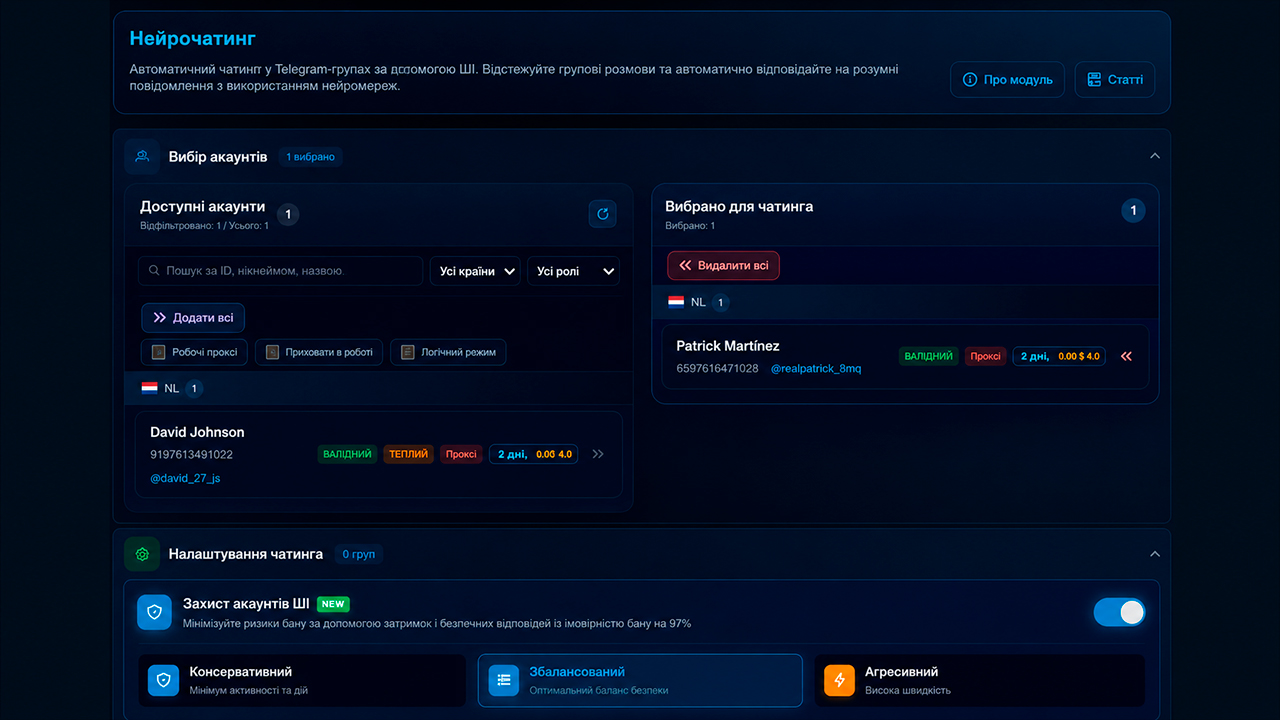Click the Видалити всі button
Viewport: 1280px width, 720px height.
point(724,266)
